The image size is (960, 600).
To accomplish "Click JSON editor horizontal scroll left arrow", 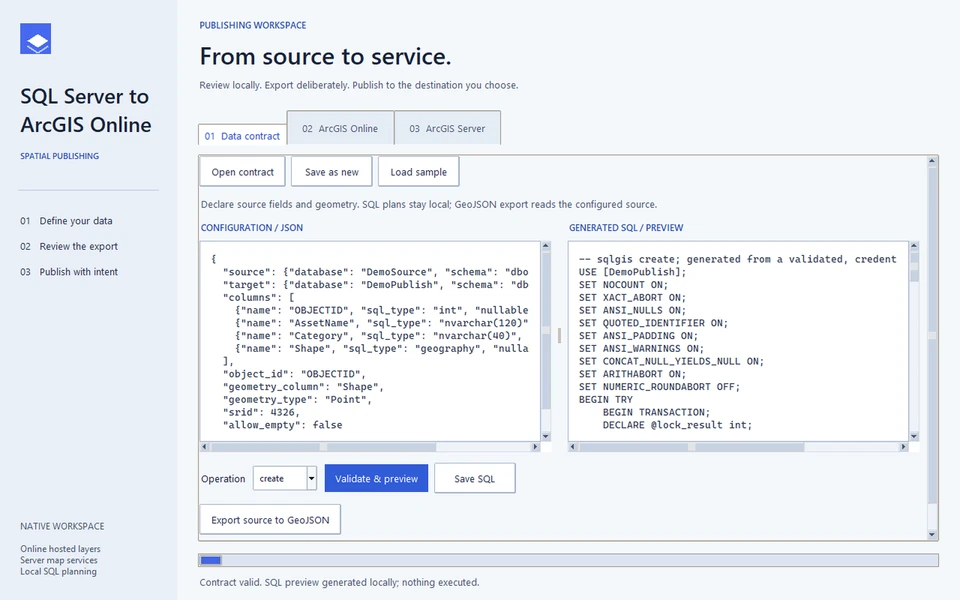I will tap(204, 447).
